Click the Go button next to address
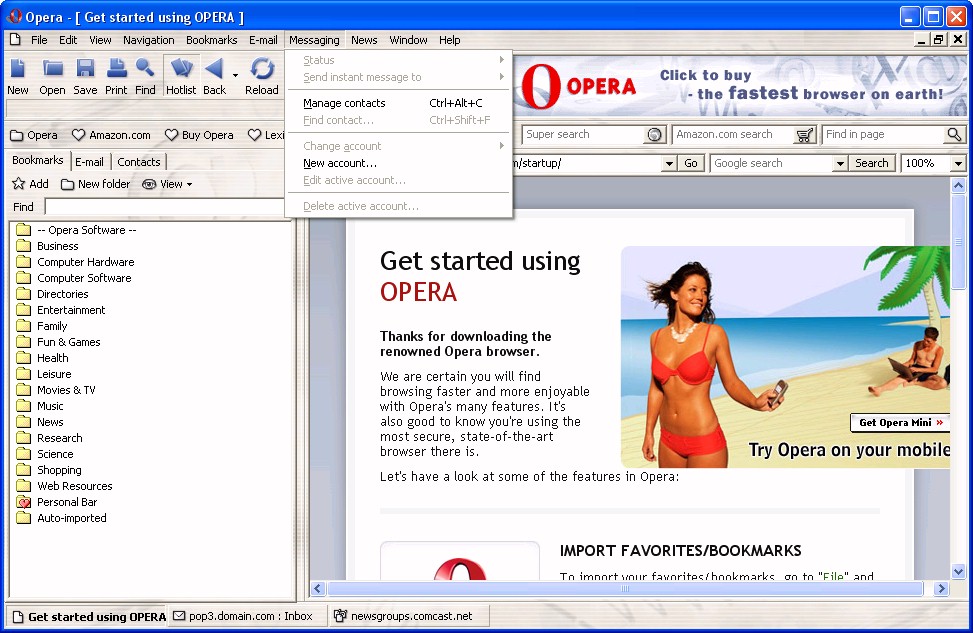 click(x=691, y=163)
